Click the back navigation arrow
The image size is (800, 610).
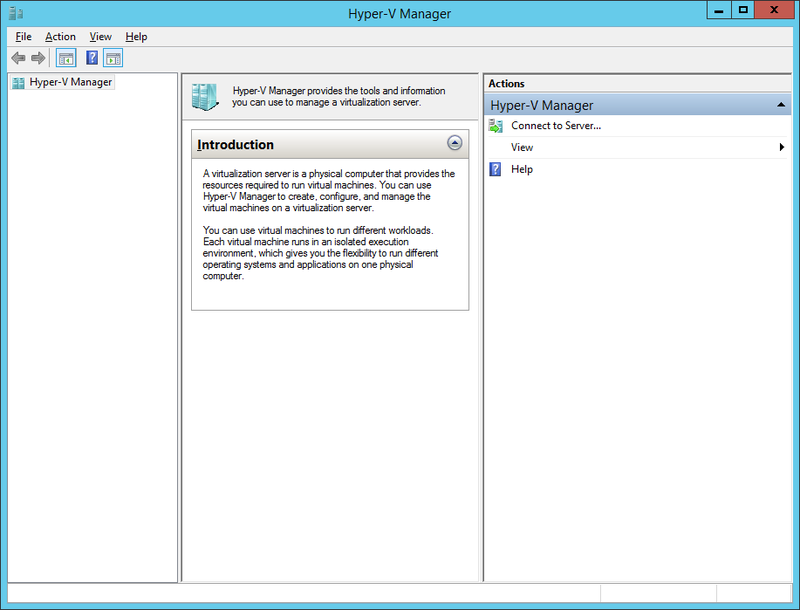[x=17, y=57]
